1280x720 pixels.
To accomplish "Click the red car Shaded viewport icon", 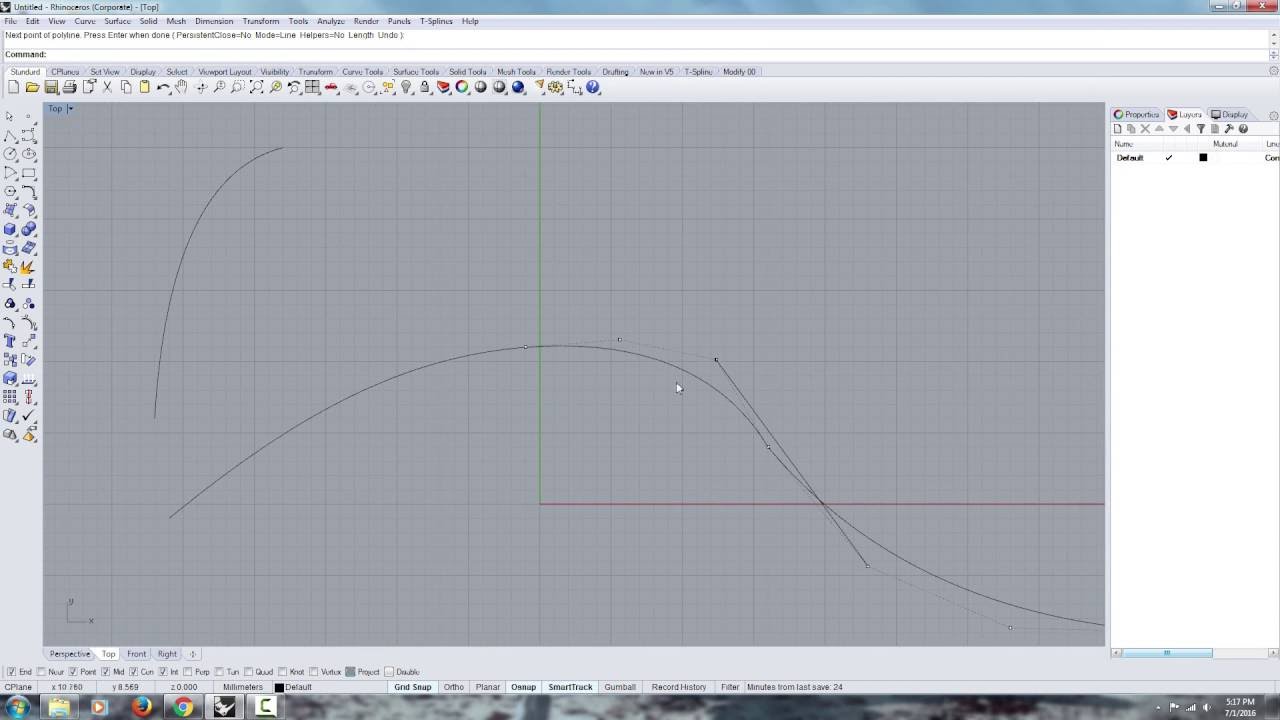I will (331, 88).
